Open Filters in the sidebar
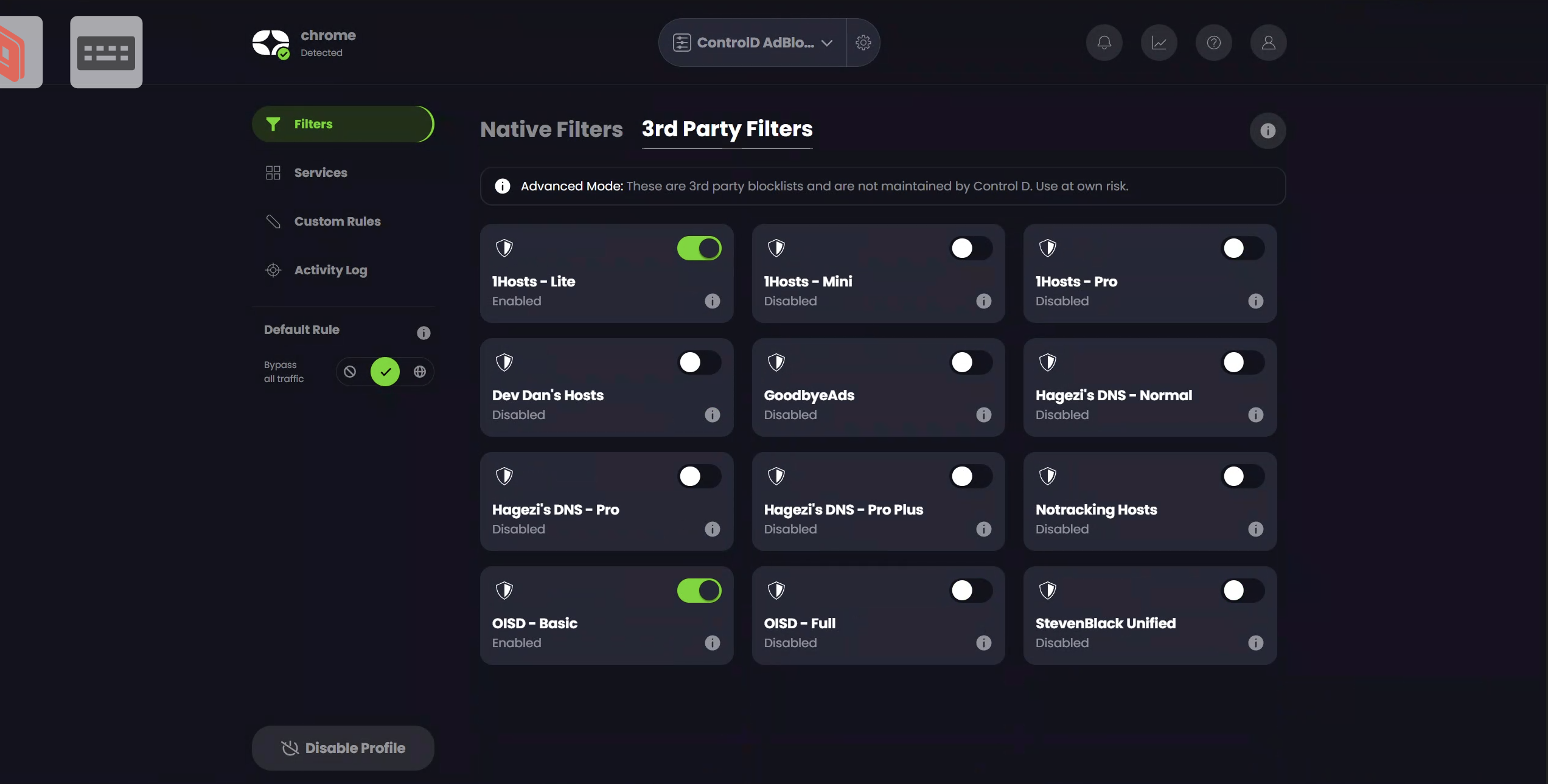This screenshot has width=1548, height=784. (x=343, y=124)
